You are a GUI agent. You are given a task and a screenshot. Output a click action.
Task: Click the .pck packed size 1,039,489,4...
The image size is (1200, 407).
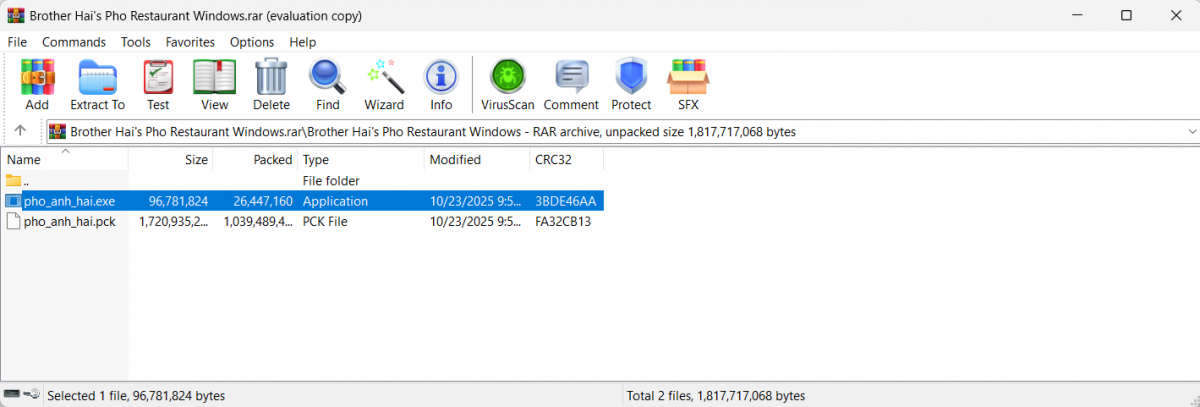[x=257, y=222]
